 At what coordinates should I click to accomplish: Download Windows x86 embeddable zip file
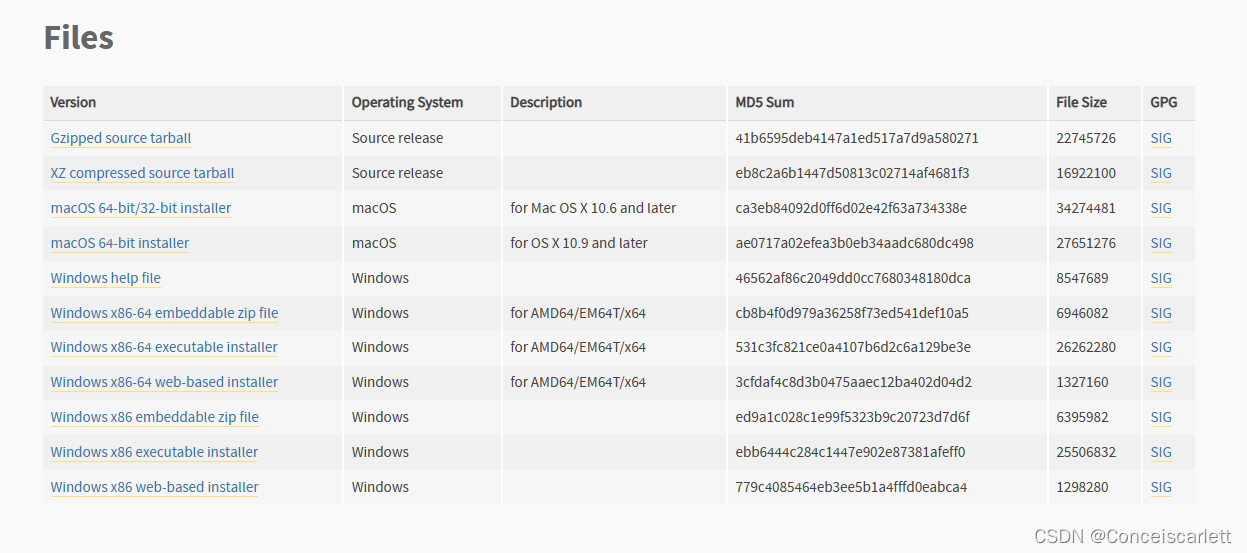coord(154,417)
